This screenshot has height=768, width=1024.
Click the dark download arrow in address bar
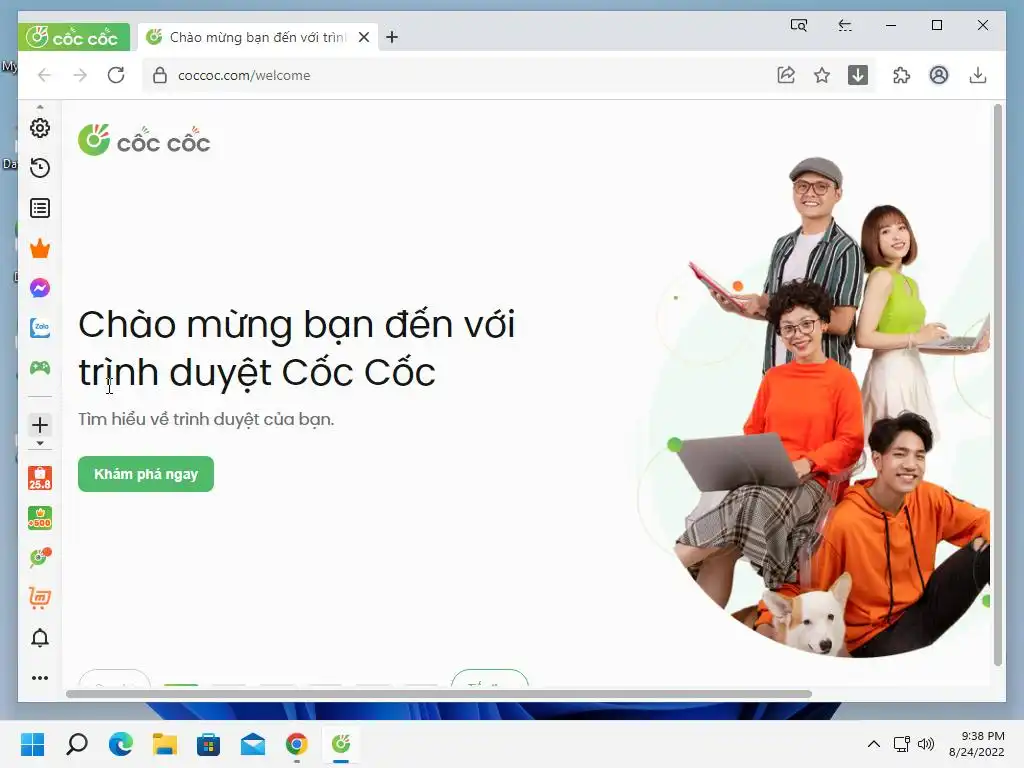coord(857,75)
